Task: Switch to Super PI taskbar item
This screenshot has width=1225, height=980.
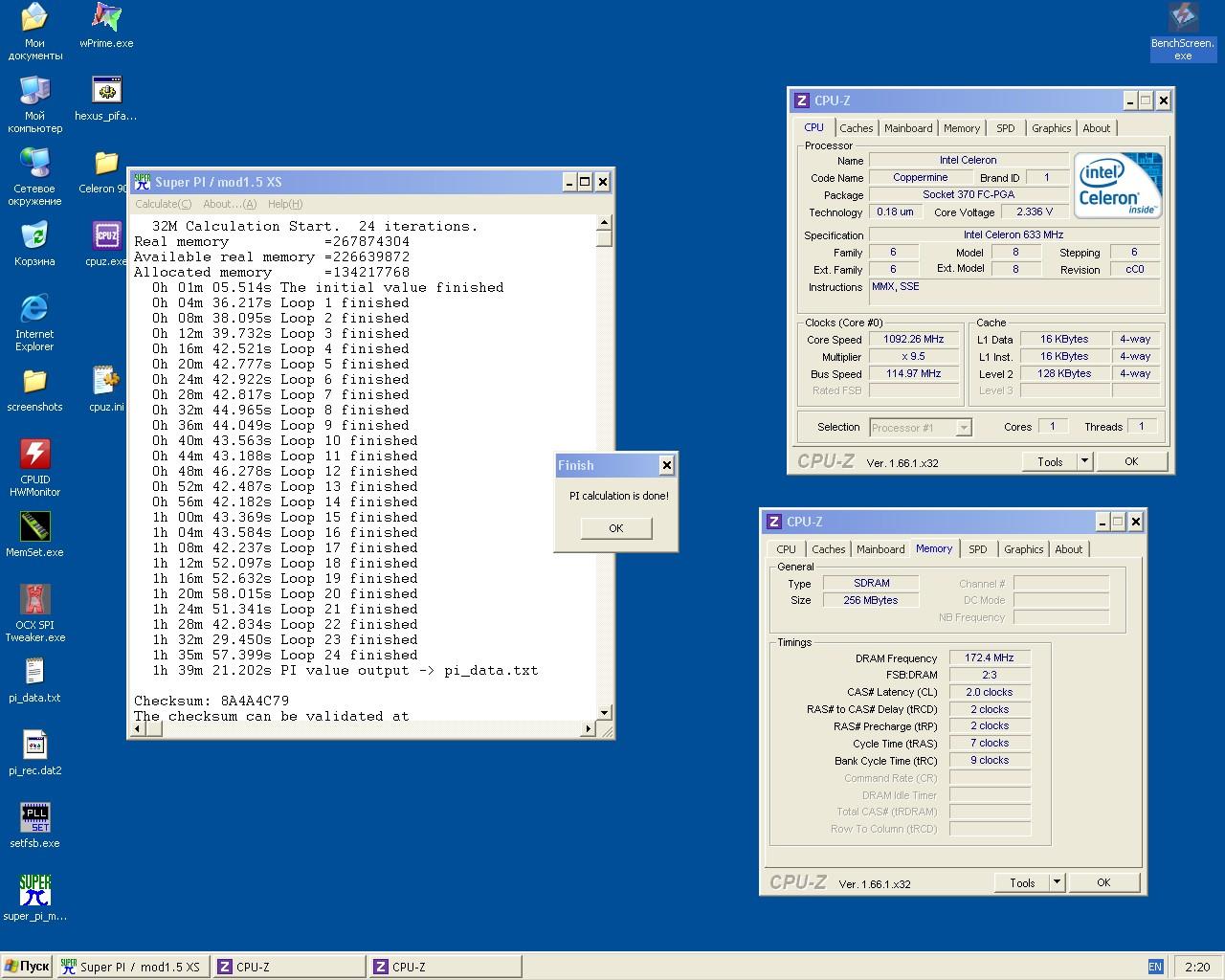Action: [133, 967]
